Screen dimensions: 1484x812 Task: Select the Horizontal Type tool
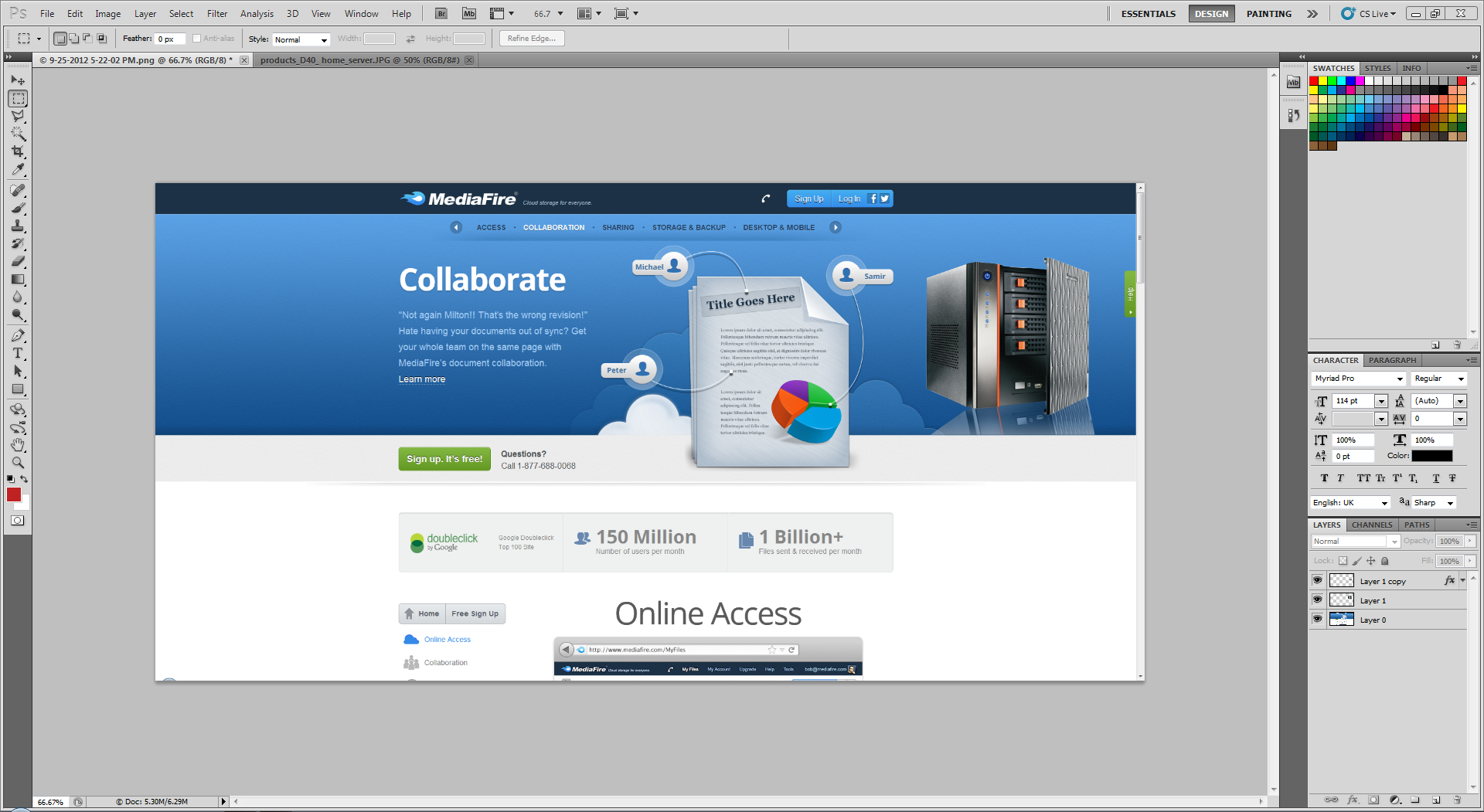[x=18, y=353]
